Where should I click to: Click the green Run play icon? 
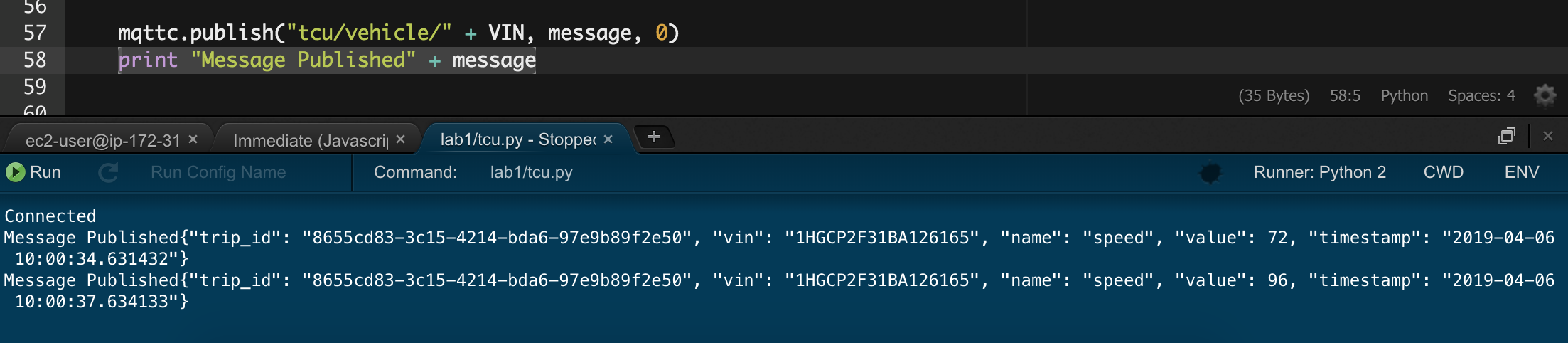click(15, 172)
